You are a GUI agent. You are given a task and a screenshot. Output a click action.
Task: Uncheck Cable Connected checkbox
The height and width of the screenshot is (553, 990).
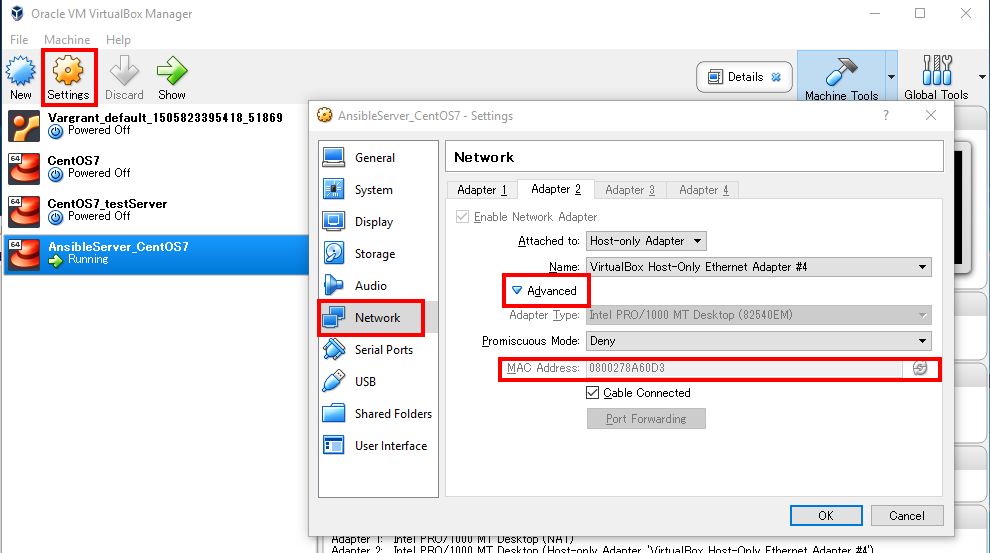click(x=592, y=393)
